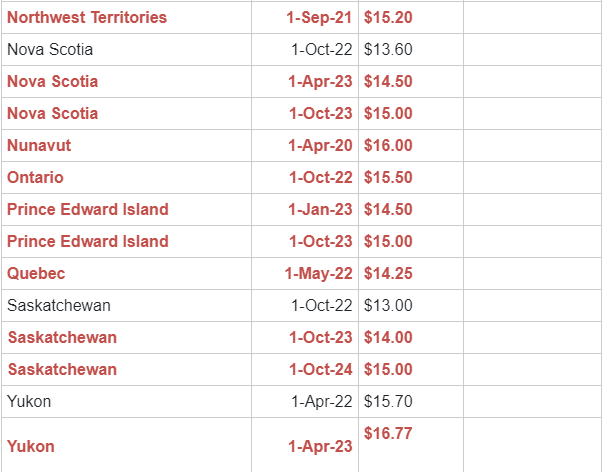Click the Northwest Territories cell
This screenshot has height=472, width=606.
(x=87, y=18)
